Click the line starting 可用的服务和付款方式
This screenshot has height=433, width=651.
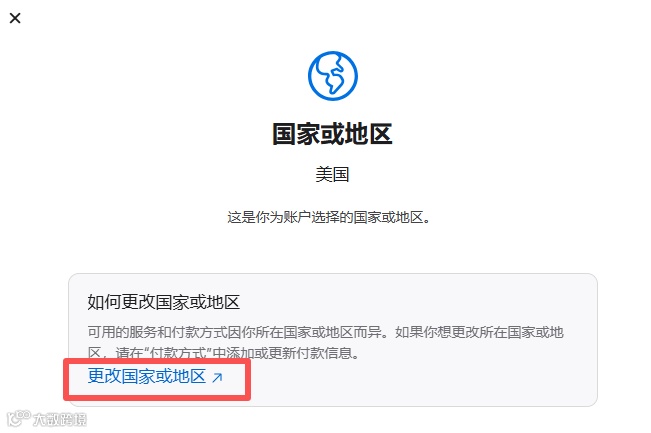tap(326, 333)
